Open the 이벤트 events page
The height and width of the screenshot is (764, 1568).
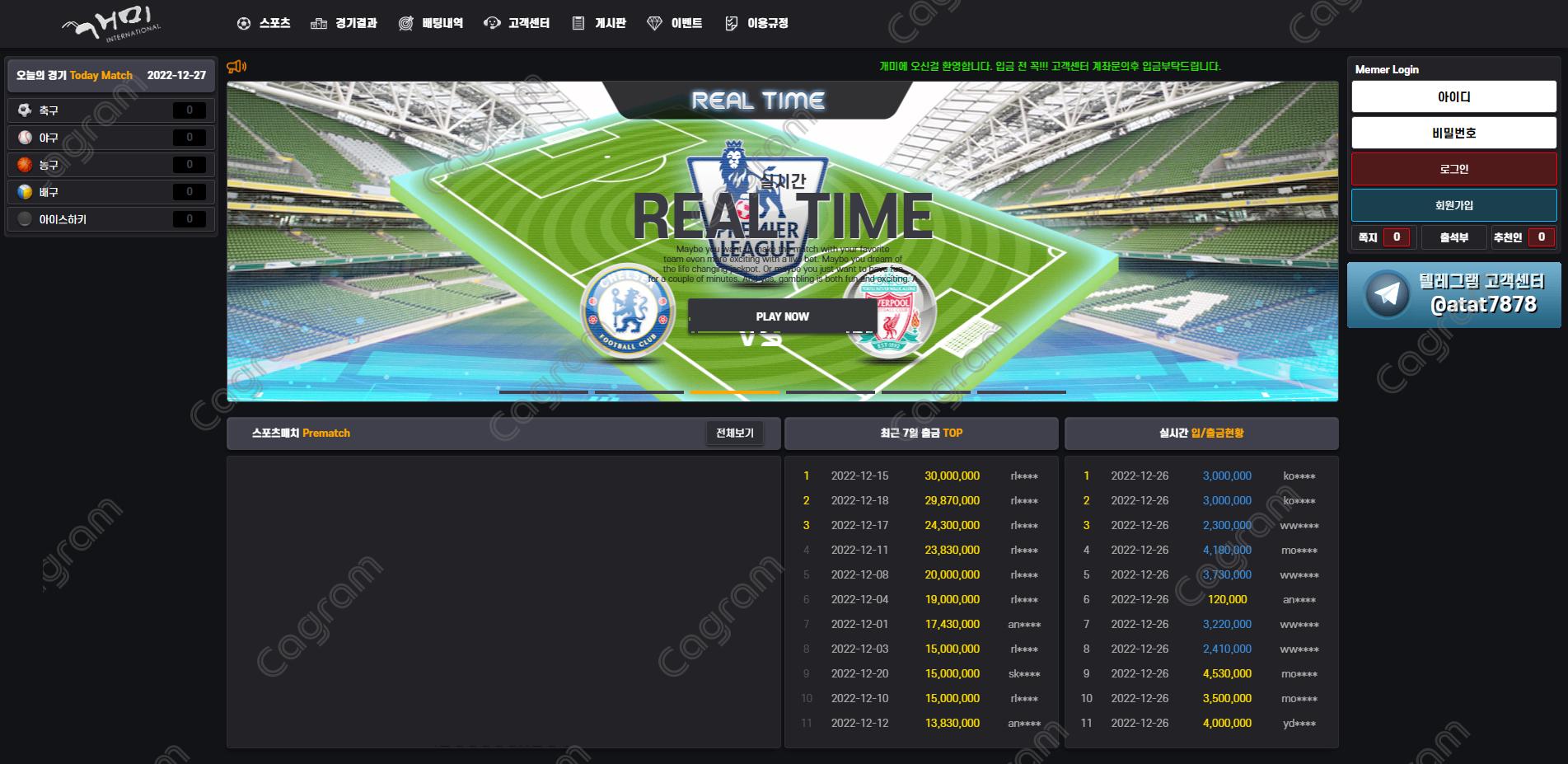(x=675, y=23)
